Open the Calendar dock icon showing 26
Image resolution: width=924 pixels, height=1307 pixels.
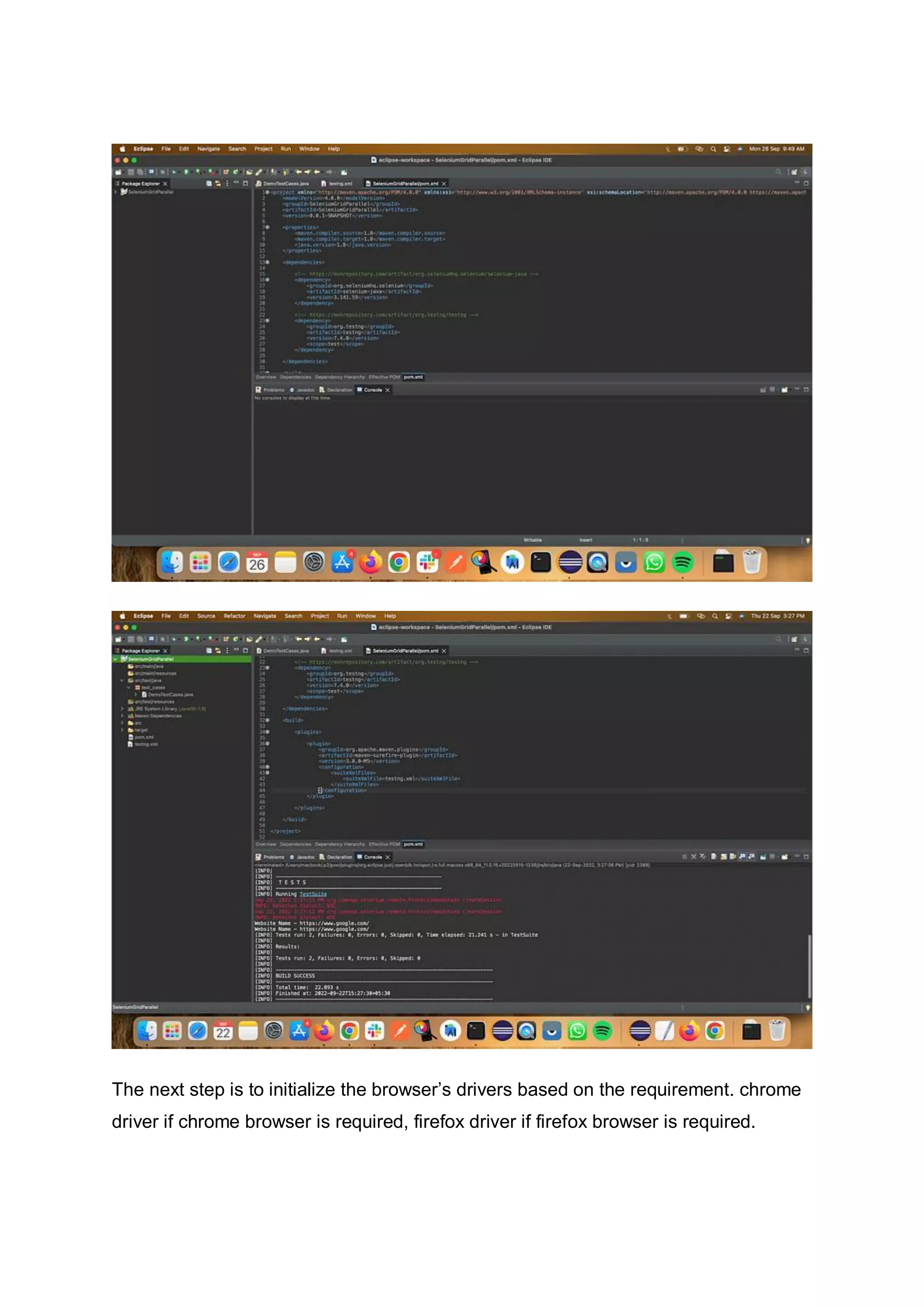click(257, 563)
